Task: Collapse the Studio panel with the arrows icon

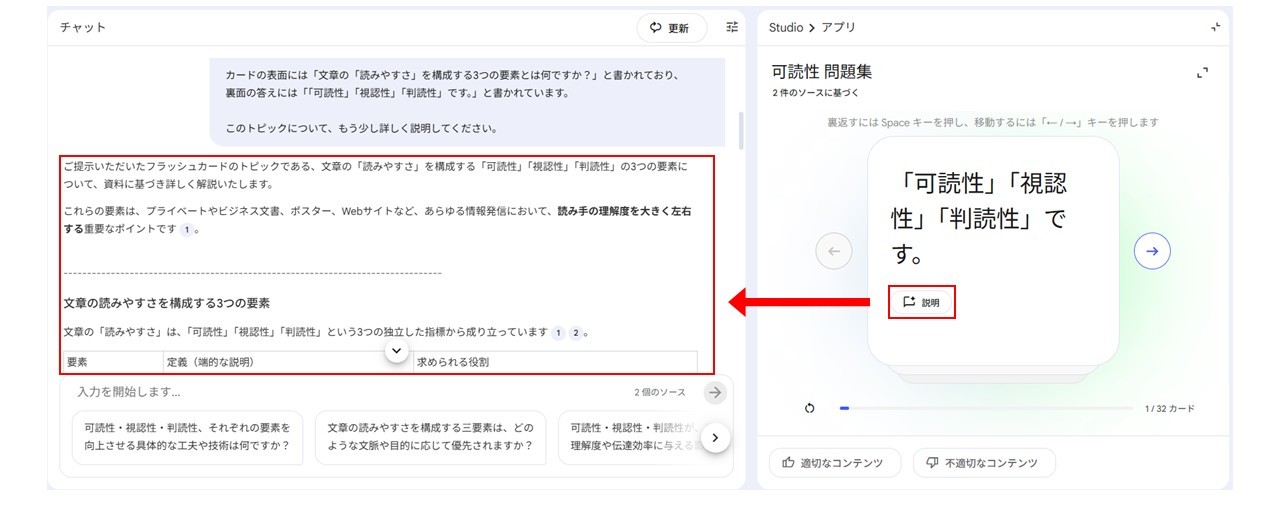Action: (1215, 28)
